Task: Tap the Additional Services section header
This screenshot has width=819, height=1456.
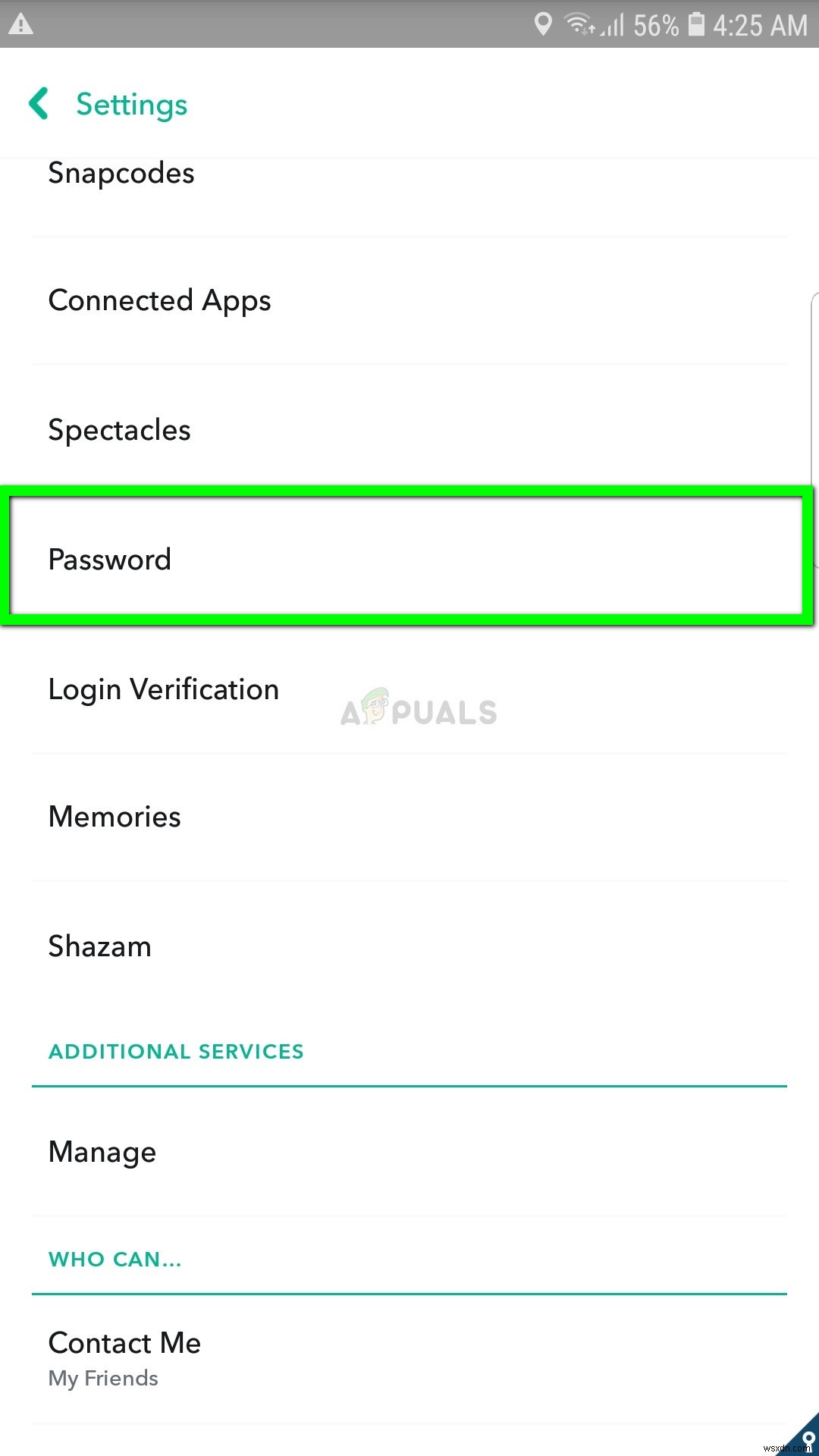Action: coord(176,1052)
